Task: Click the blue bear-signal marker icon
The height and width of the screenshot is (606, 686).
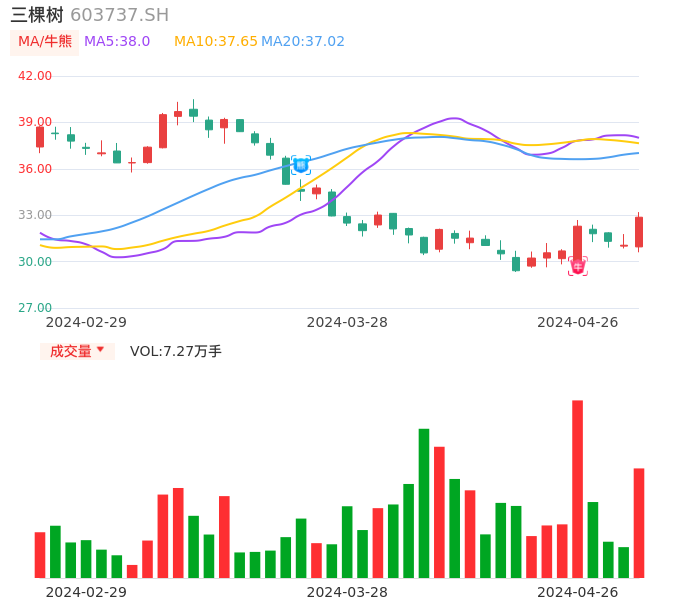Action: [301, 165]
